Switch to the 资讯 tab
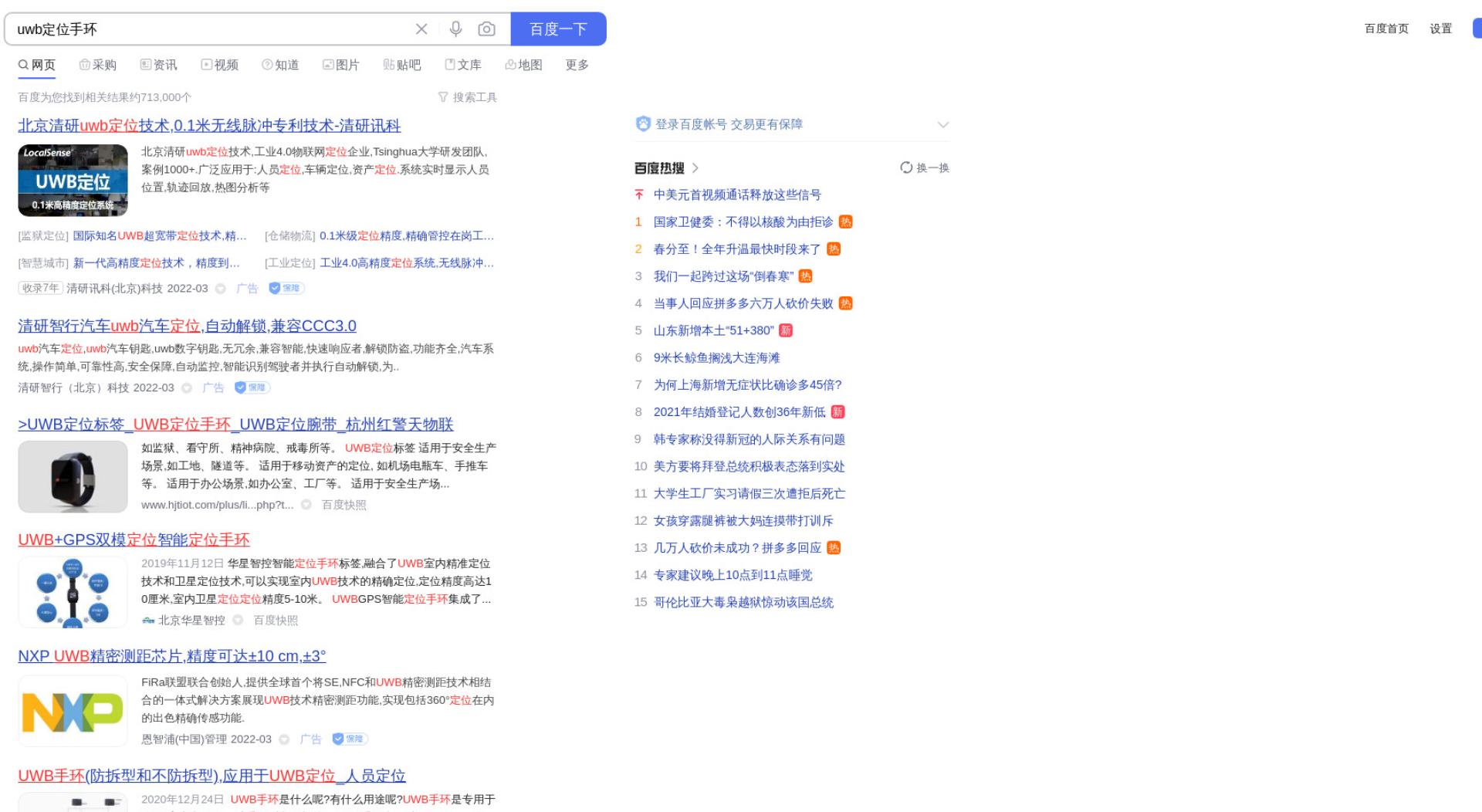 pos(159,65)
